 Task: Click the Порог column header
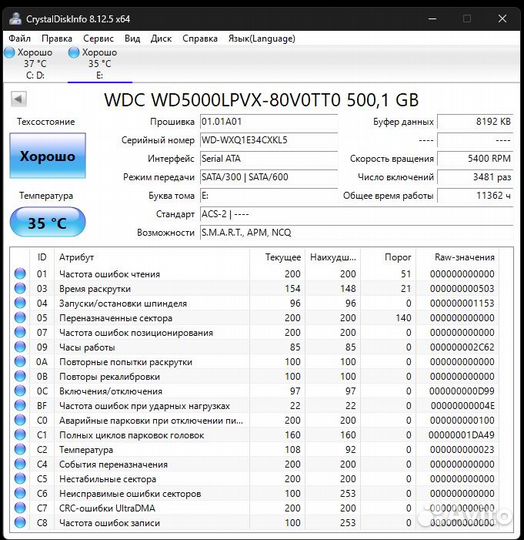coord(388,257)
